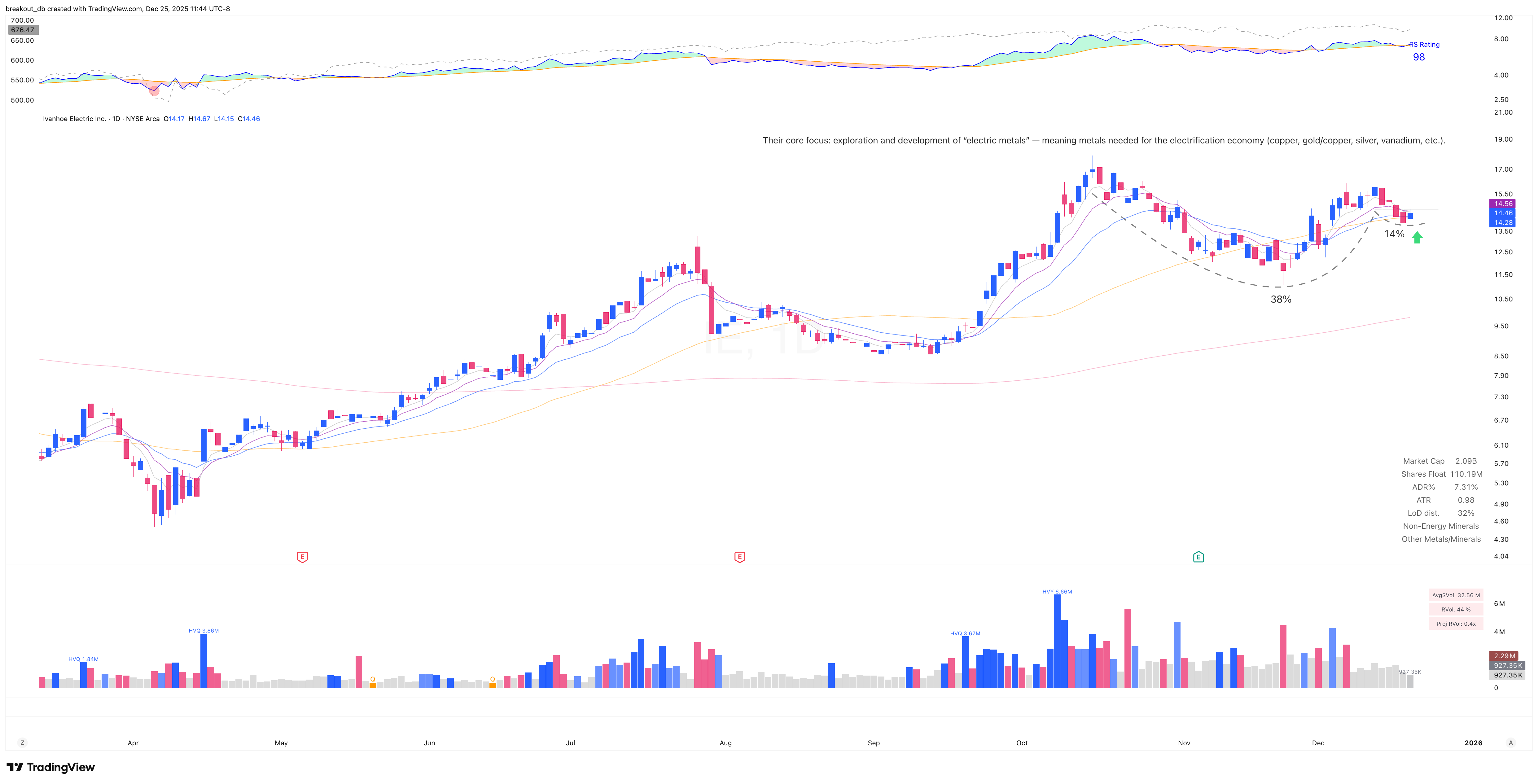Click the green up arrow beside the 14% label
This screenshot has height=784, width=1538.
click(x=1418, y=238)
